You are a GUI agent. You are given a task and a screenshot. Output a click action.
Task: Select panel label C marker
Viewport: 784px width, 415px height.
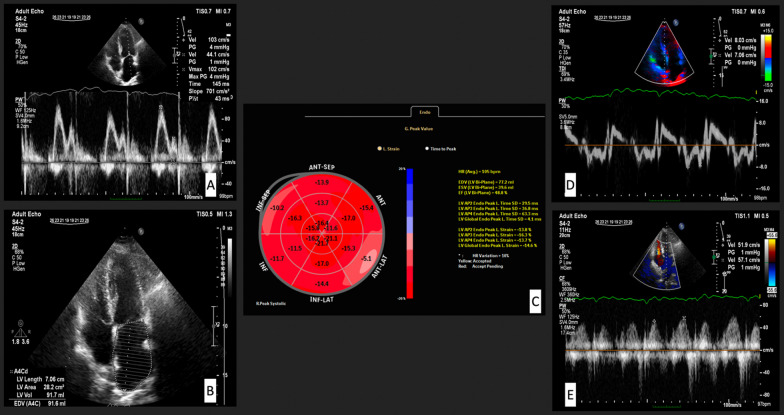(534, 301)
